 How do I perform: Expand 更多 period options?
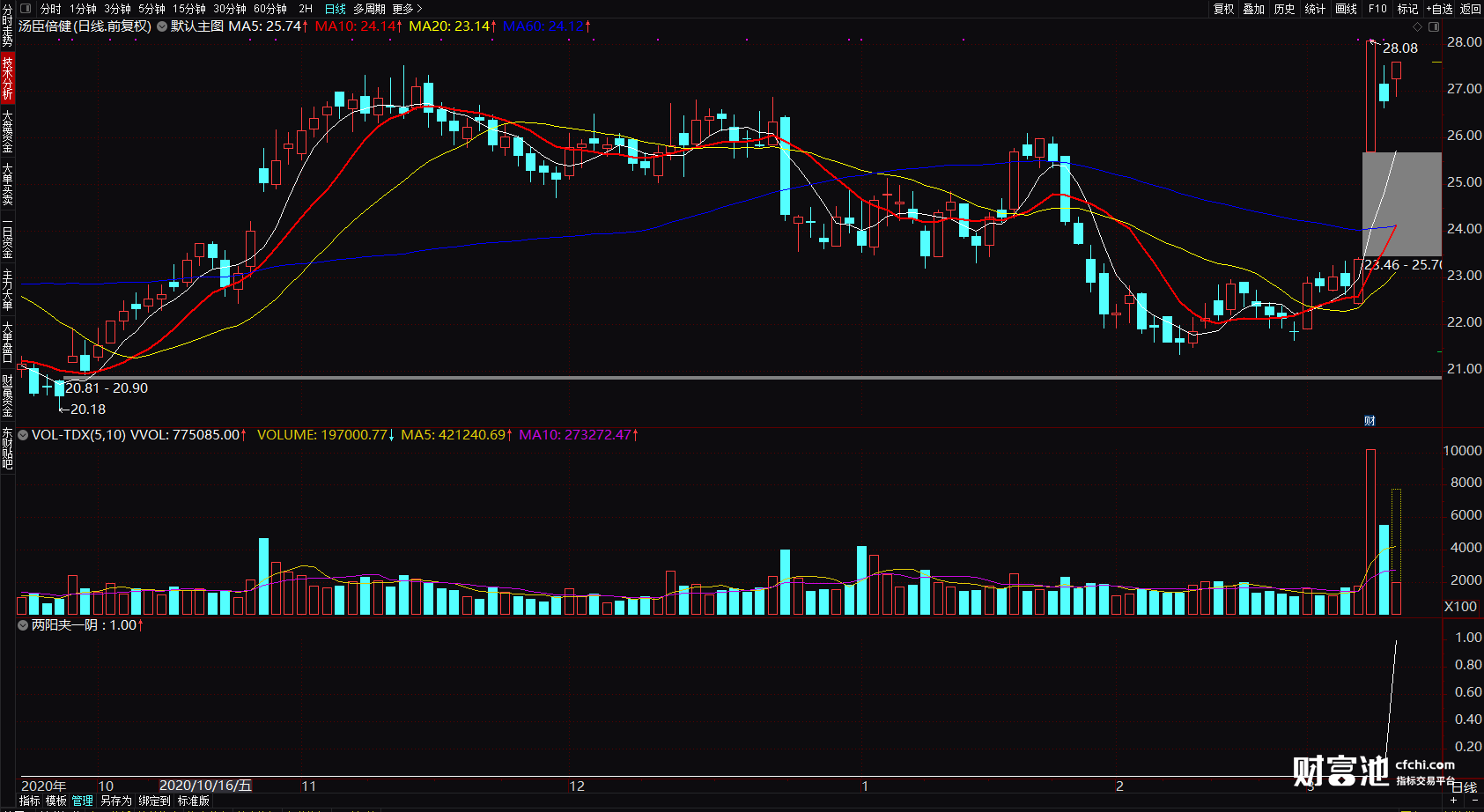pyautogui.click(x=408, y=9)
